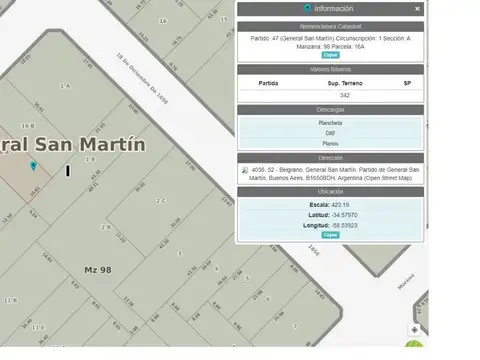480x360 pixels.
Task: Click parcel number 5 on map
Action: pos(247,278)
